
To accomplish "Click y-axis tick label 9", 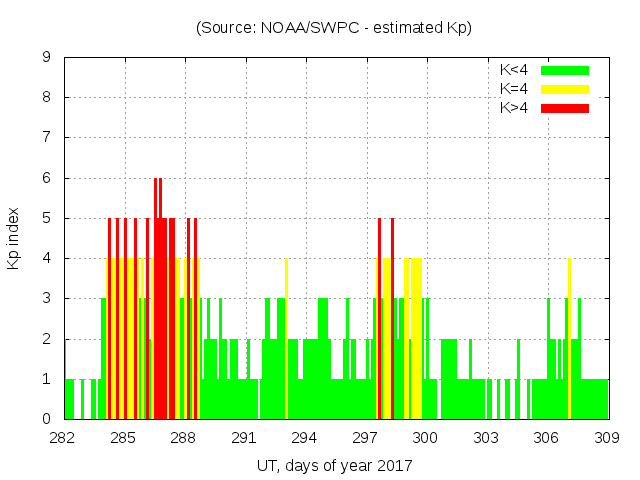I will tap(46, 58).
